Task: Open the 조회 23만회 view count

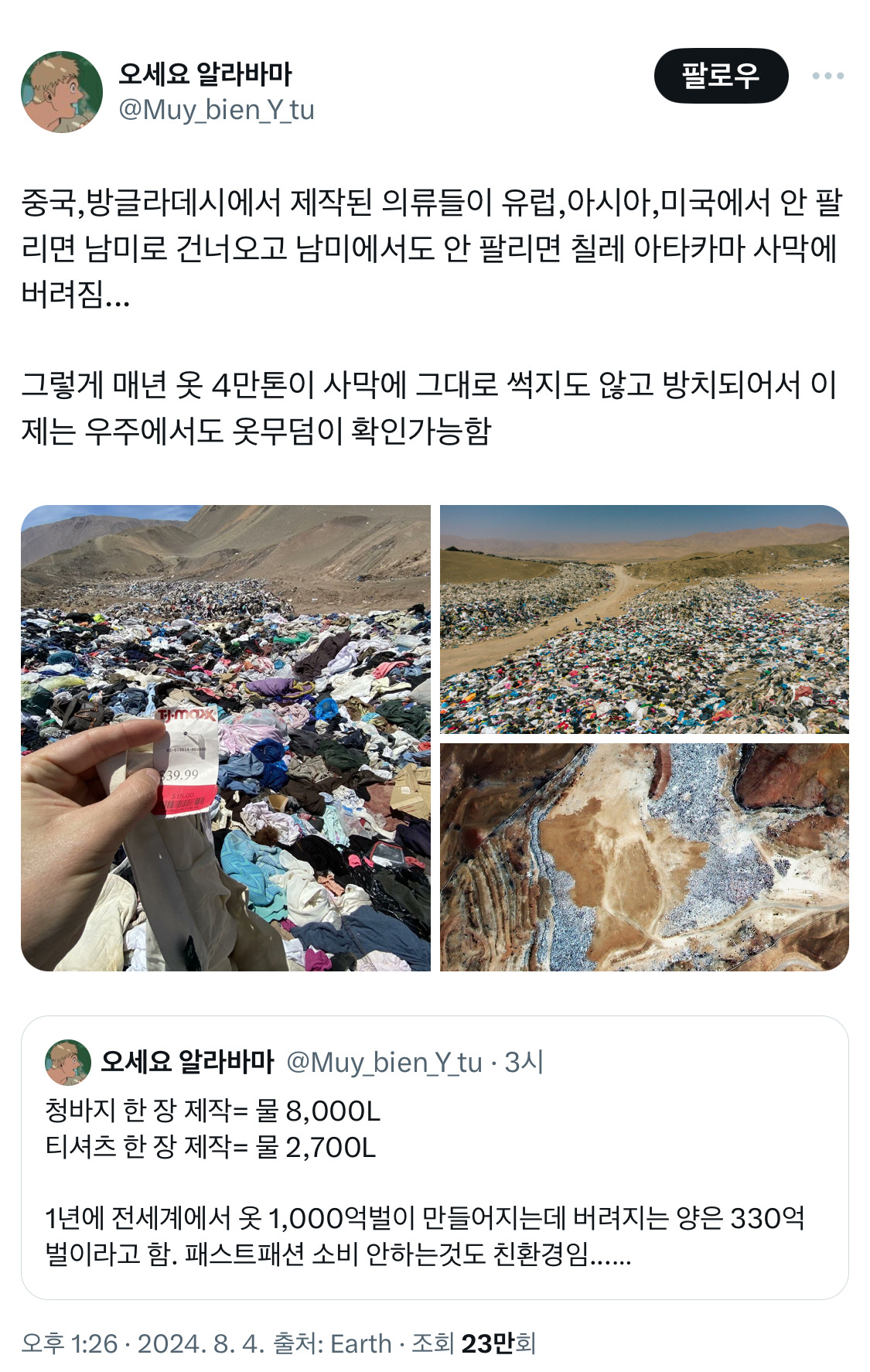Action: 473,1343
